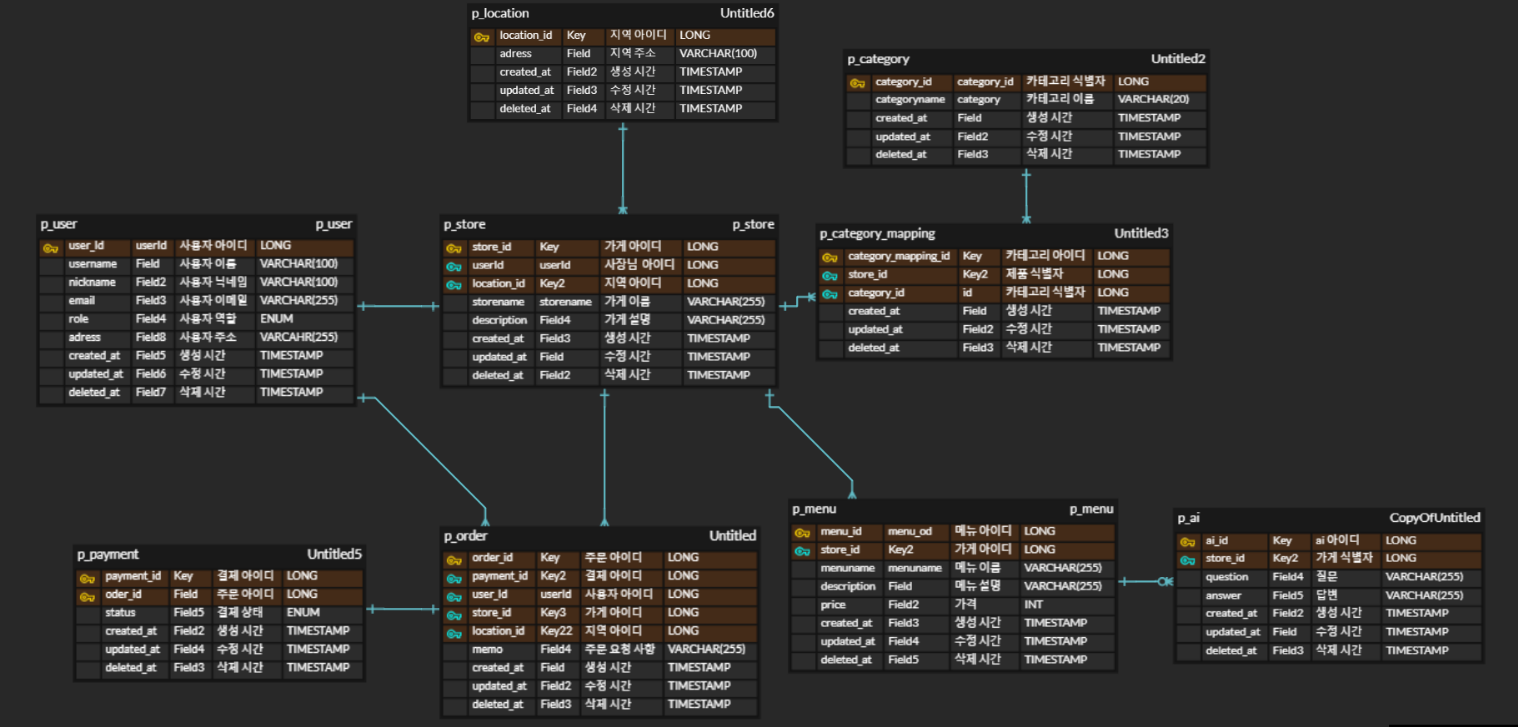Click the Key22 cell in p_order

click(556, 632)
